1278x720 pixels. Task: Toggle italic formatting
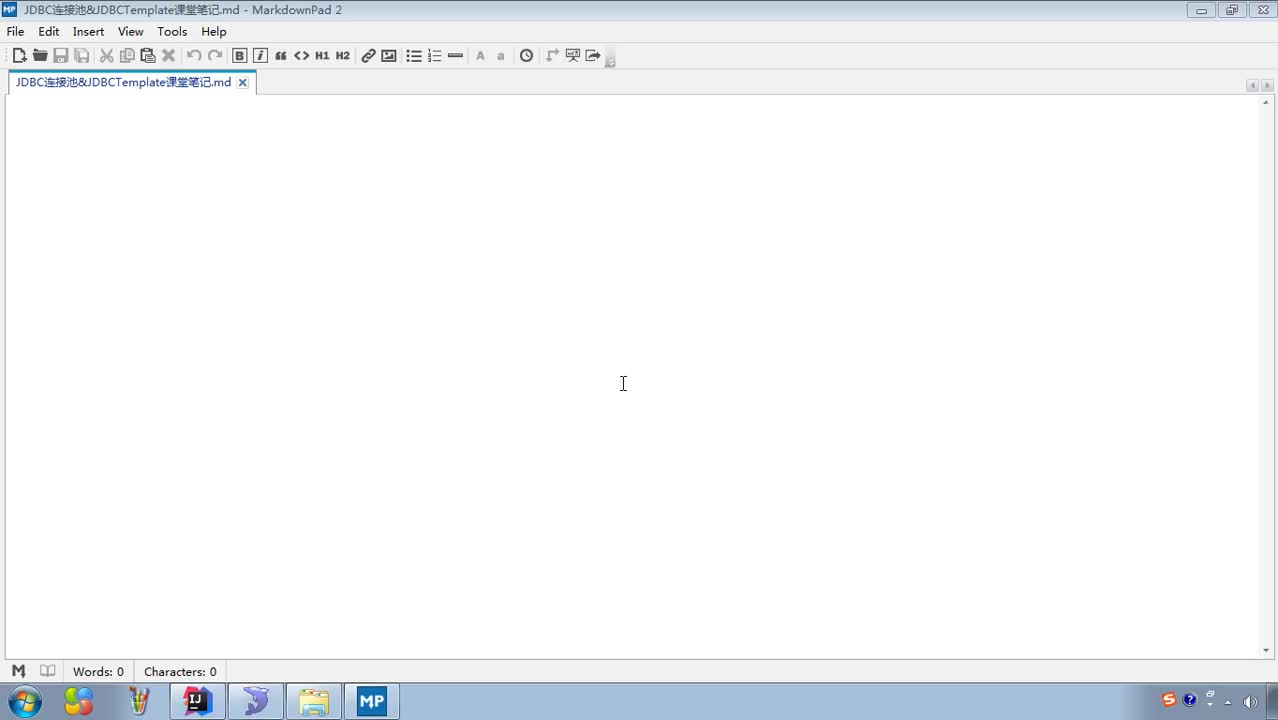260,56
